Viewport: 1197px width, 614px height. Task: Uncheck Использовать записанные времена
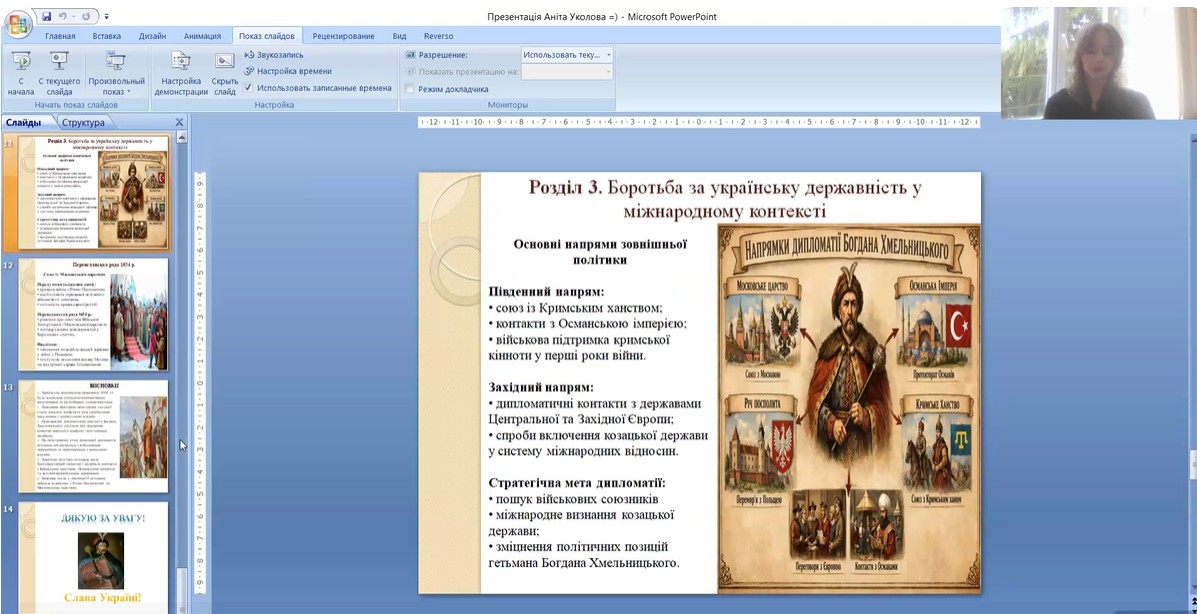coord(249,88)
